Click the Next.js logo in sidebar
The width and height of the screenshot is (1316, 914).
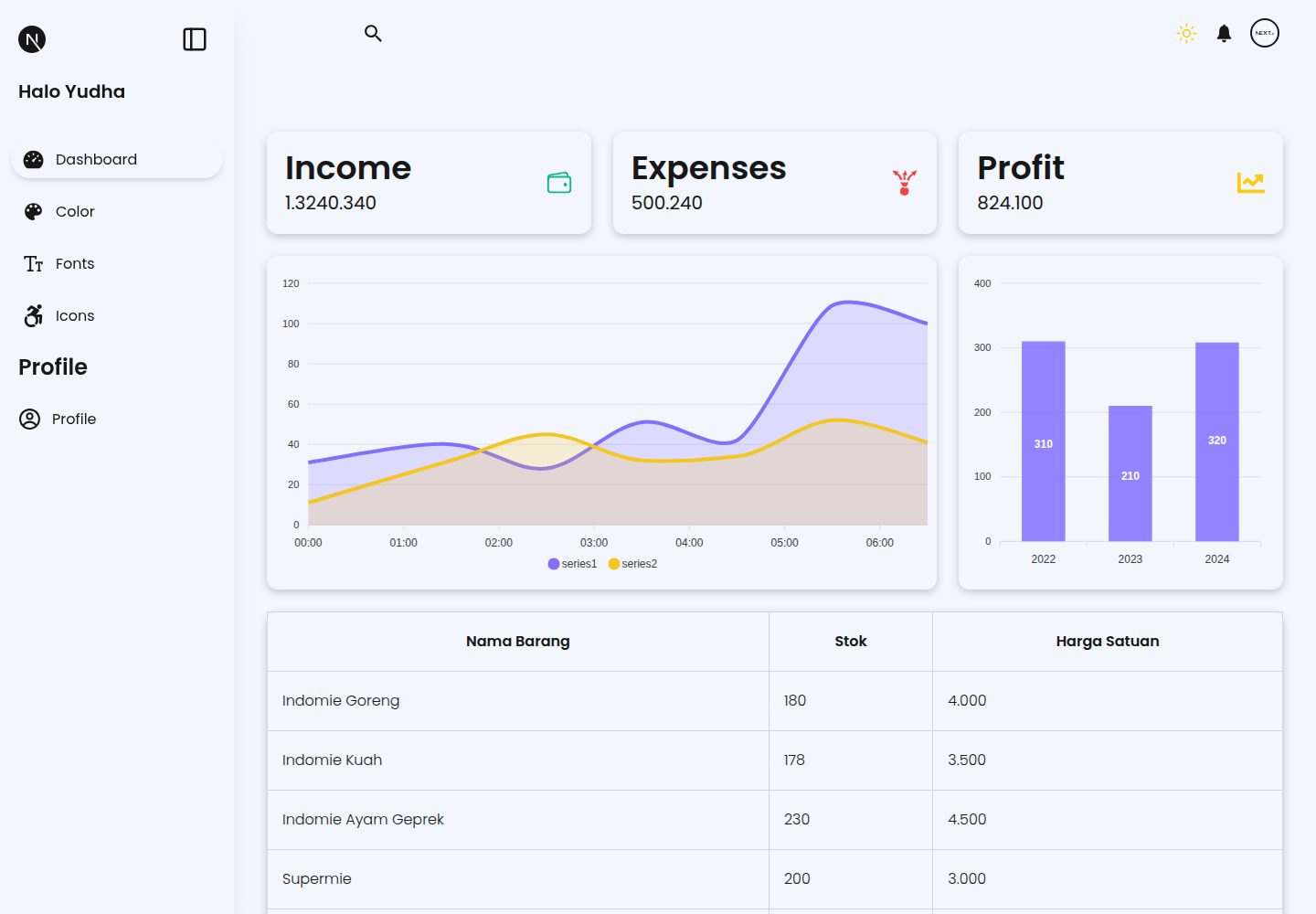[x=32, y=39]
